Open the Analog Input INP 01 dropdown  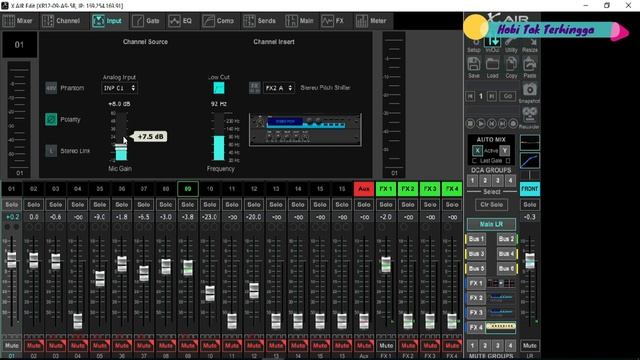click(x=119, y=88)
